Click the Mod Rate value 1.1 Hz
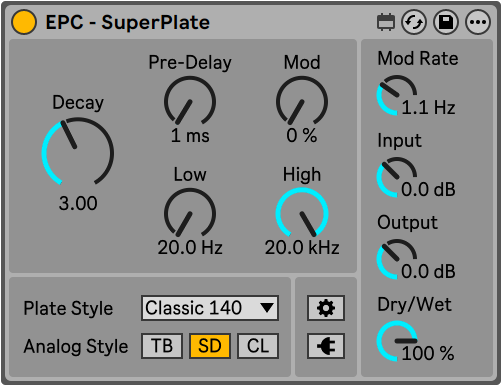The image size is (502, 386). pos(428,107)
